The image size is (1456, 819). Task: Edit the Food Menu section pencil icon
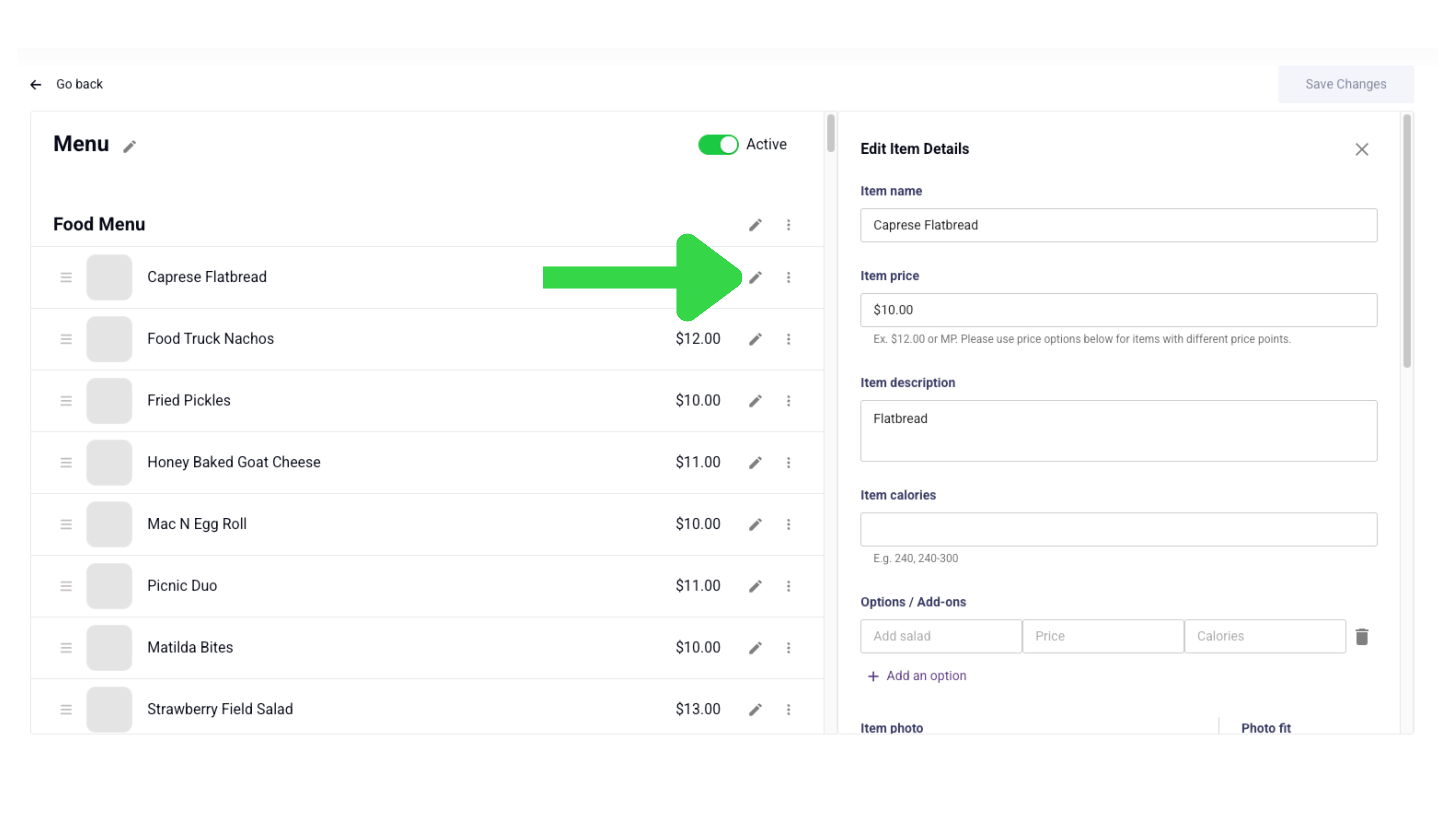(755, 225)
